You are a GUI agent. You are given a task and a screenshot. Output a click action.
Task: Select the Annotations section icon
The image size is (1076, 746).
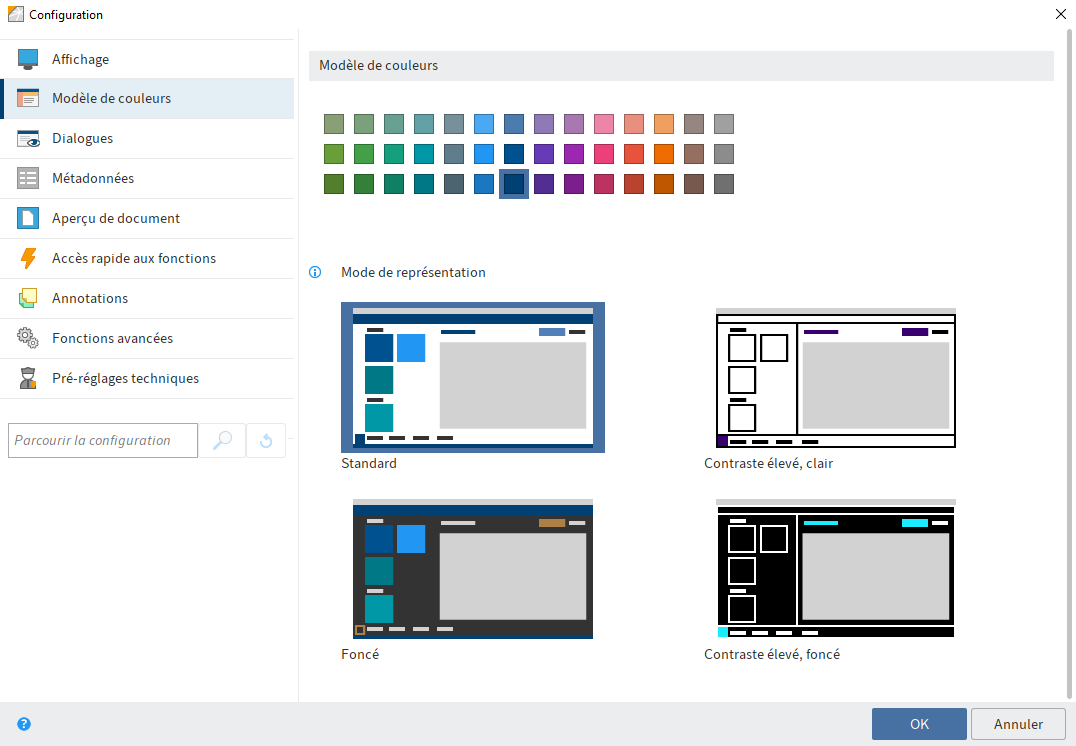click(27, 298)
